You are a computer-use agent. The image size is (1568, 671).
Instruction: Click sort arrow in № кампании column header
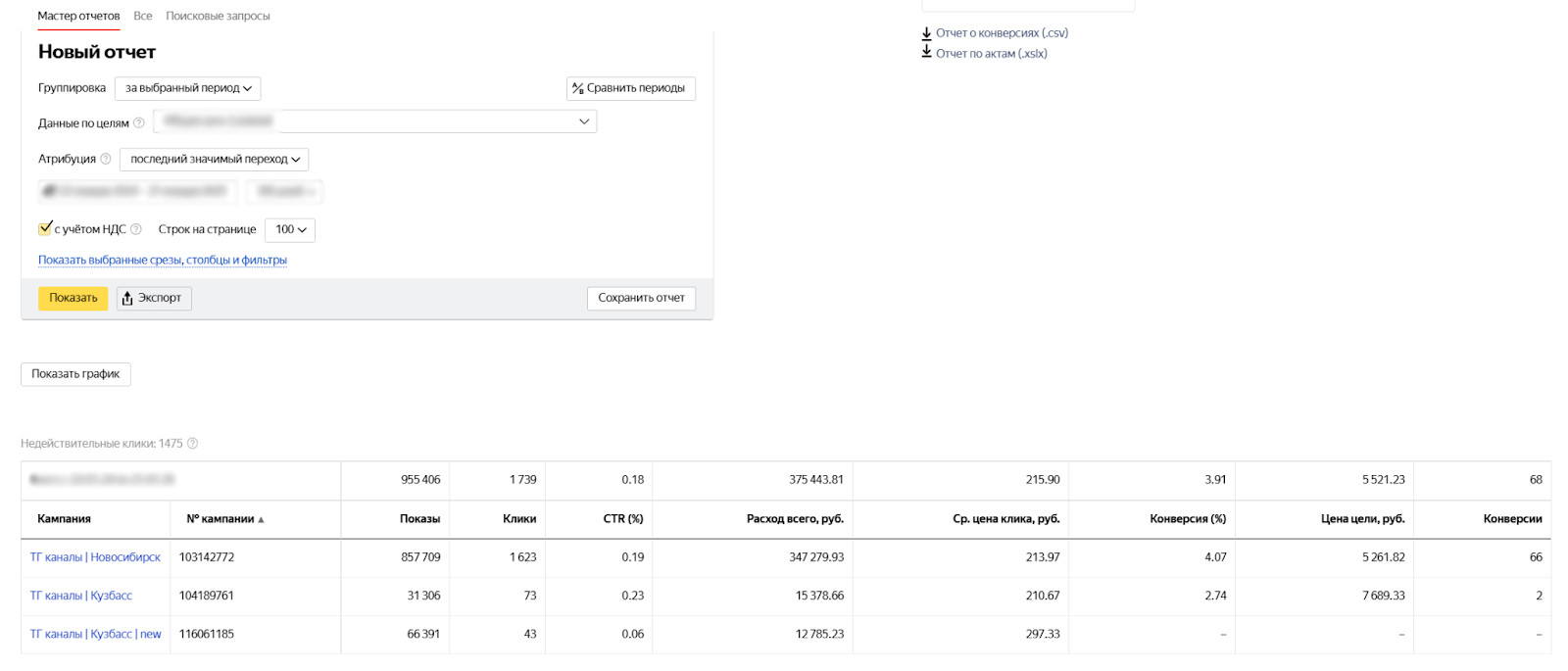[262, 519]
